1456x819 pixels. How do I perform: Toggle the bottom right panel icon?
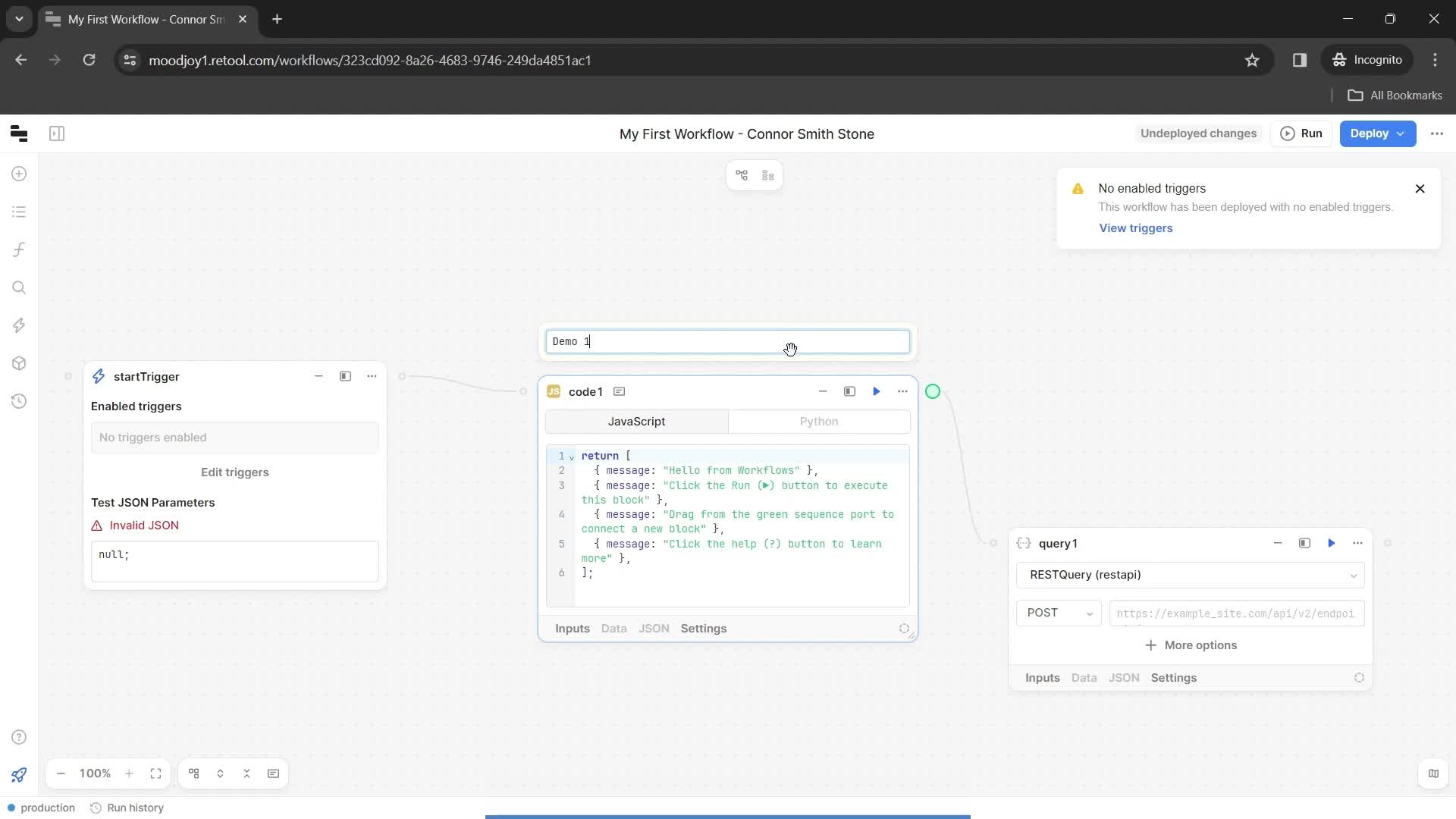click(x=1433, y=773)
